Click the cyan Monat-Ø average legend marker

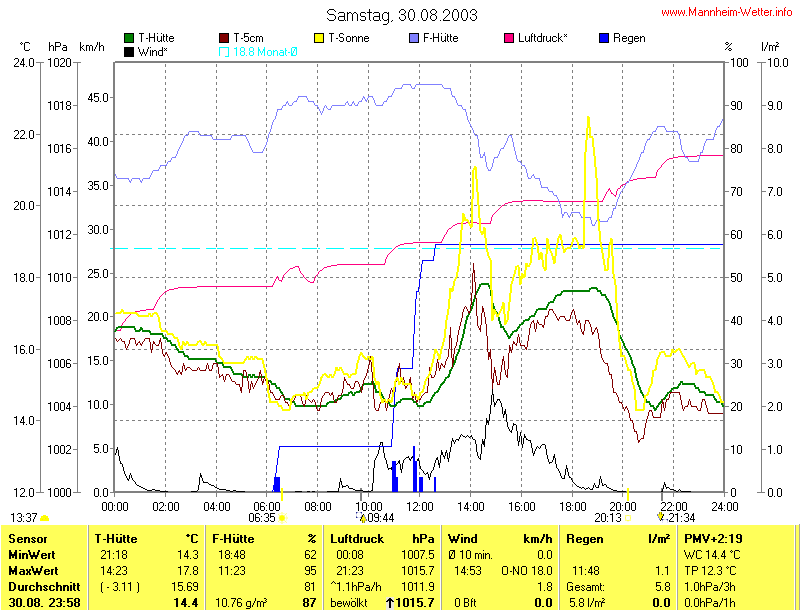pyautogui.click(x=224, y=51)
